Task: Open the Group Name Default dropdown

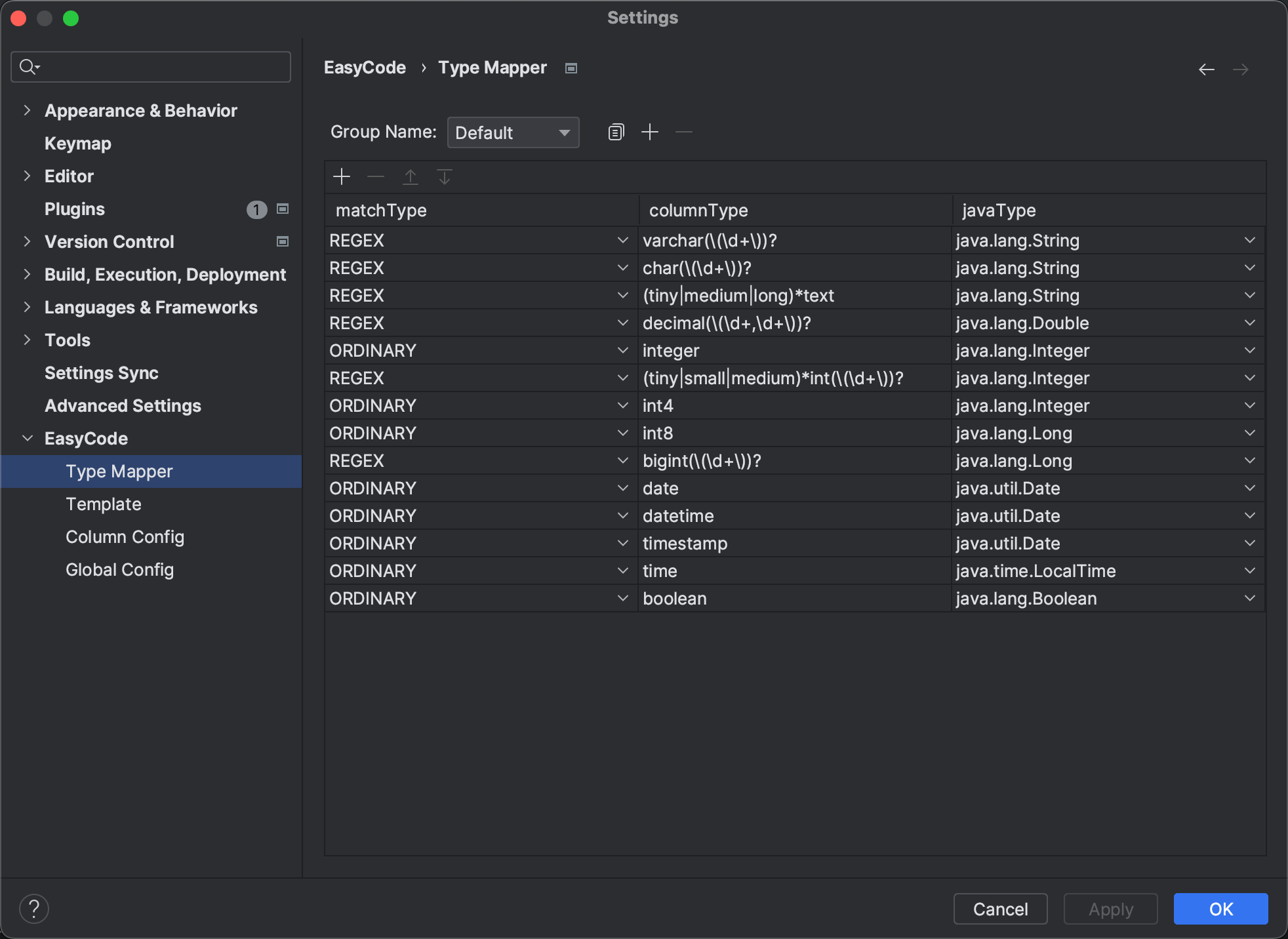Action: (x=513, y=132)
